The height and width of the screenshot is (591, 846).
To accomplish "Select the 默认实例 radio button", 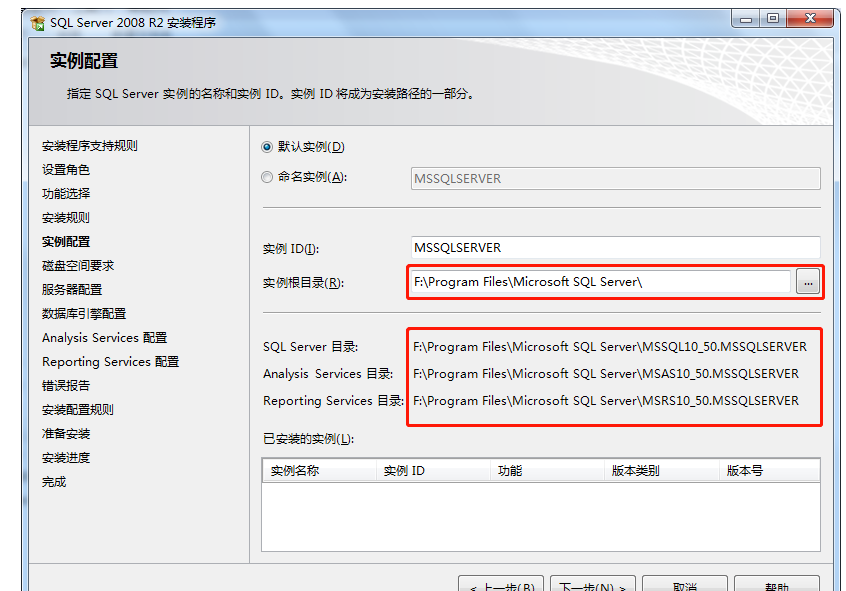I will click(267, 147).
